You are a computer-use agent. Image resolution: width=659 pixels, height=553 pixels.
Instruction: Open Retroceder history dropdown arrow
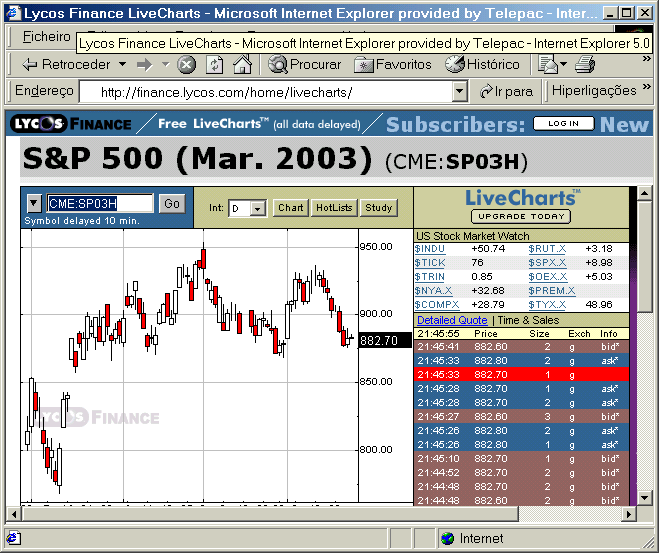(x=122, y=65)
